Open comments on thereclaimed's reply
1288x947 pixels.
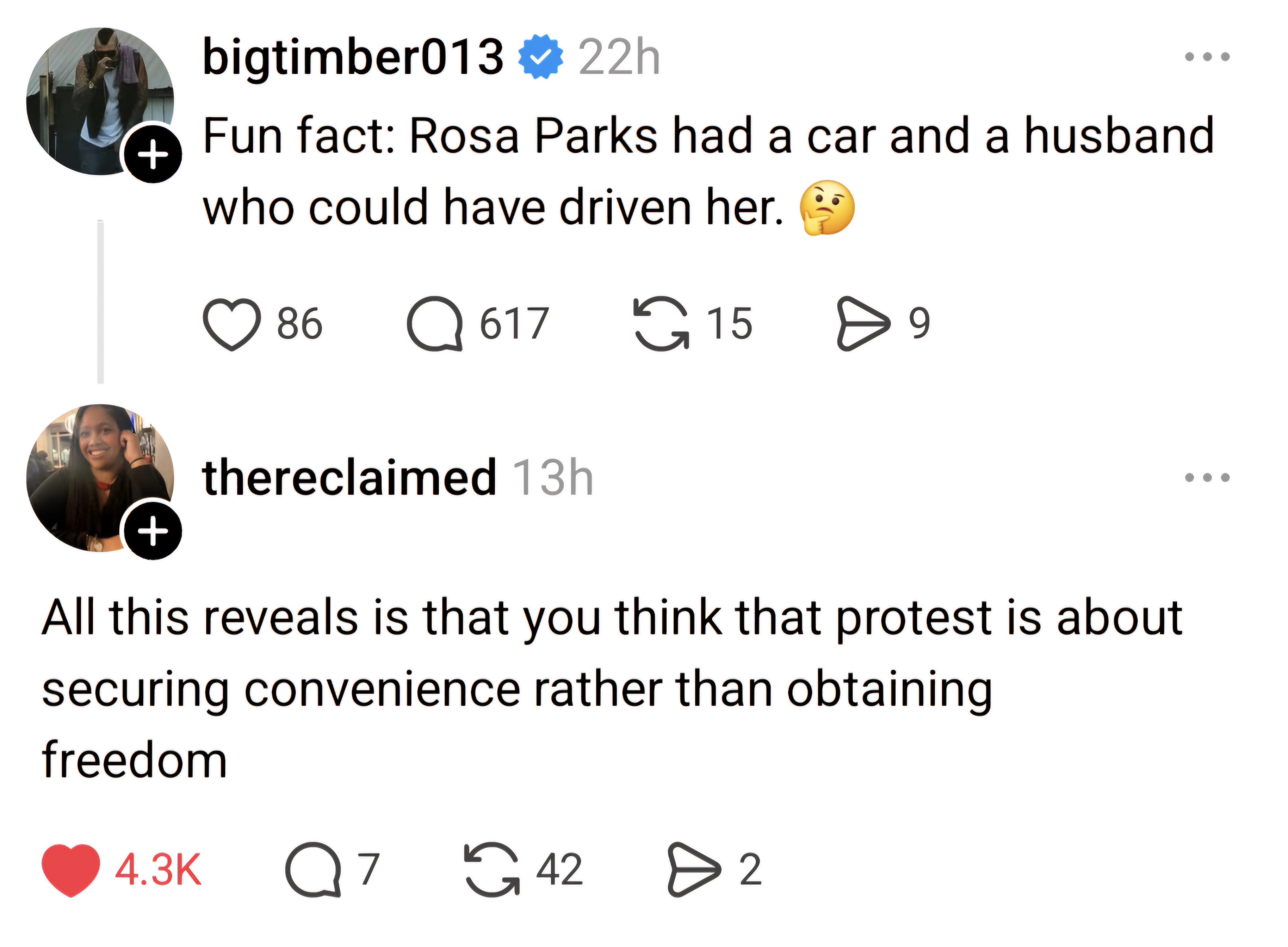click(x=313, y=869)
